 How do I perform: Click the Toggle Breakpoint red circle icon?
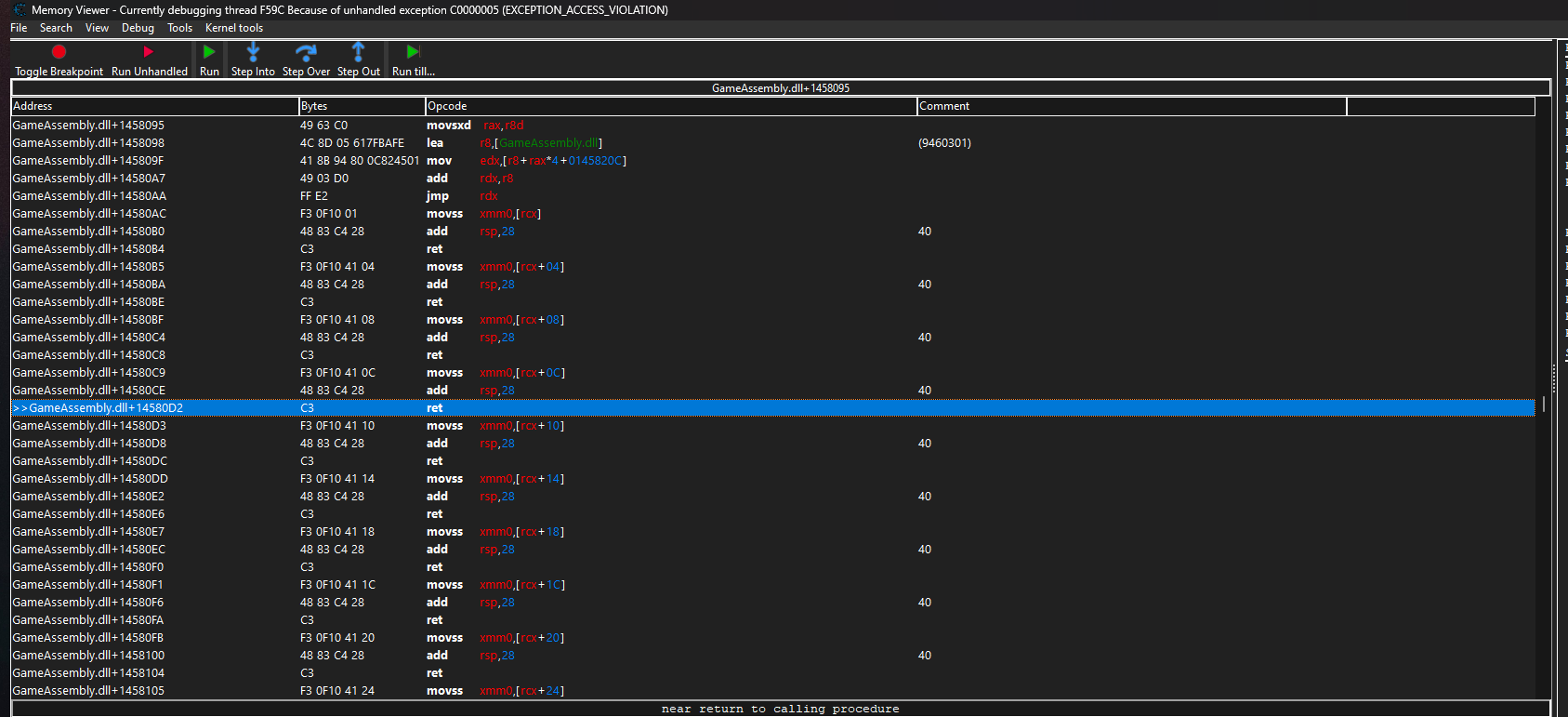pos(59,52)
